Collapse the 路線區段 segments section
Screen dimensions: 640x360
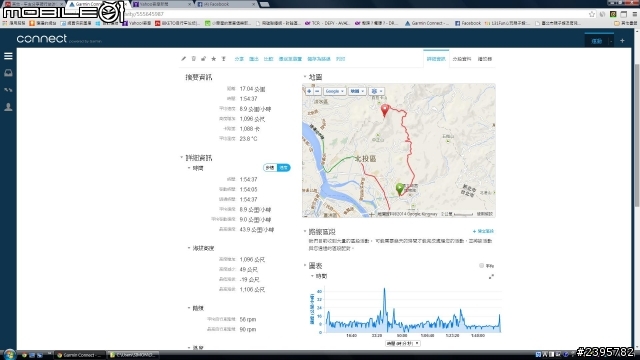coord(304,231)
